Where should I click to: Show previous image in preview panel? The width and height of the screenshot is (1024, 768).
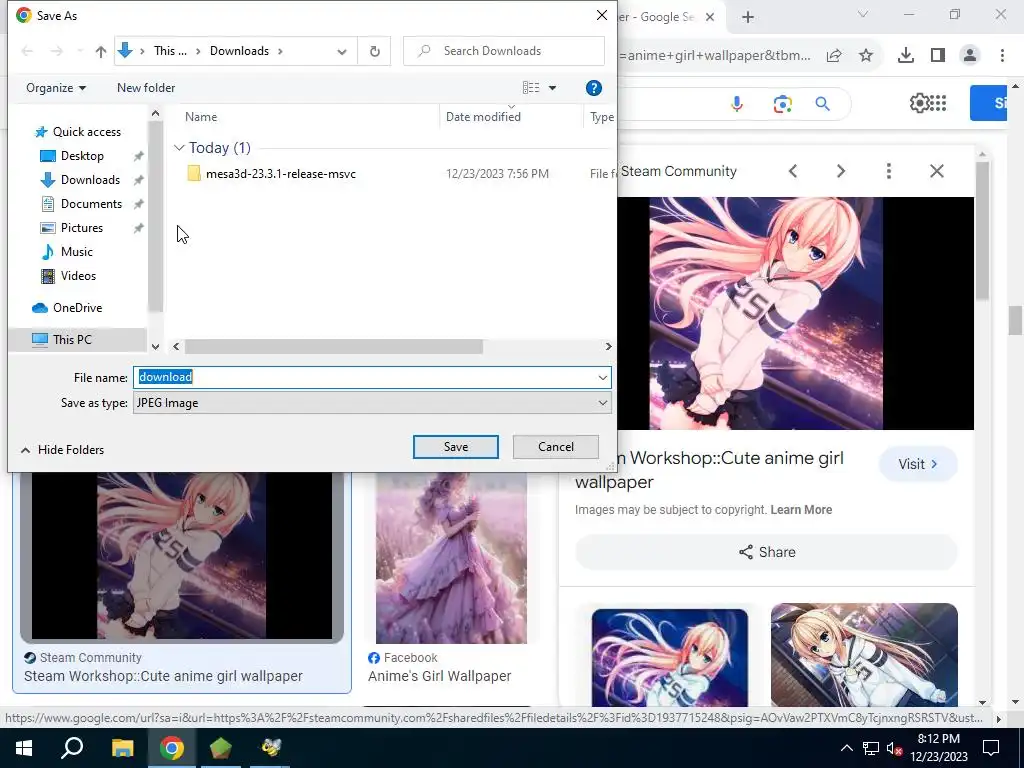[x=793, y=171]
